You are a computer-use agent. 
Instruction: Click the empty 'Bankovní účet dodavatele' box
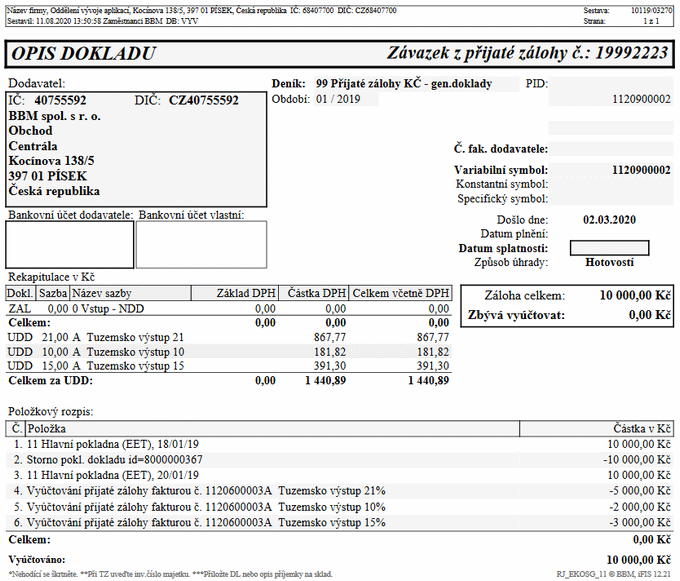70,245
